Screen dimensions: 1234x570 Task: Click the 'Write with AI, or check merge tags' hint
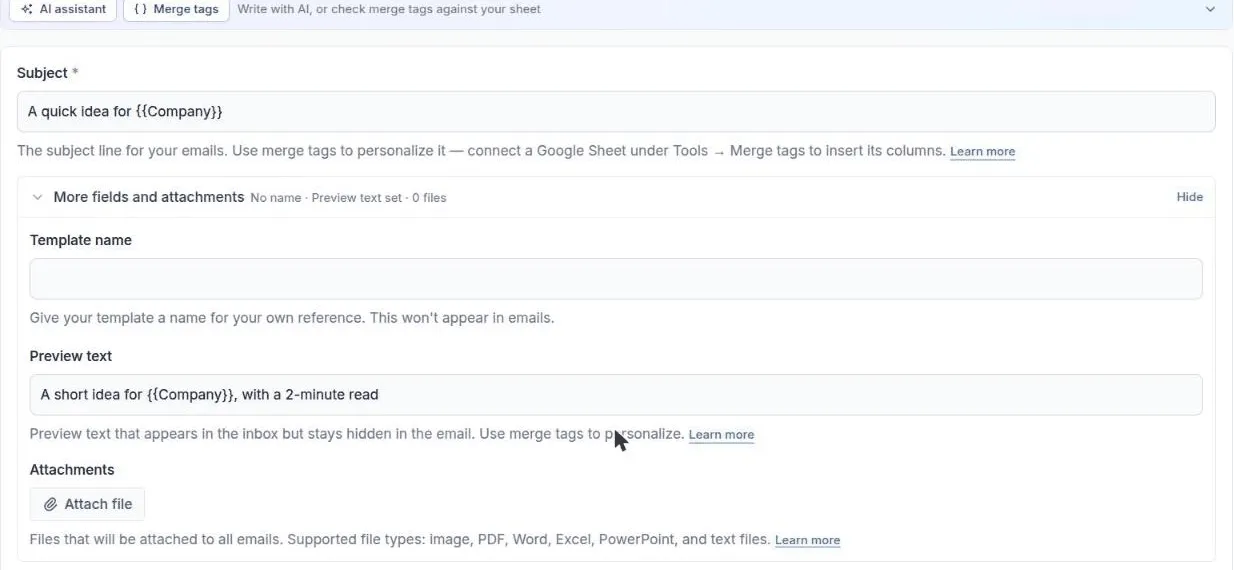click(389, 9)
